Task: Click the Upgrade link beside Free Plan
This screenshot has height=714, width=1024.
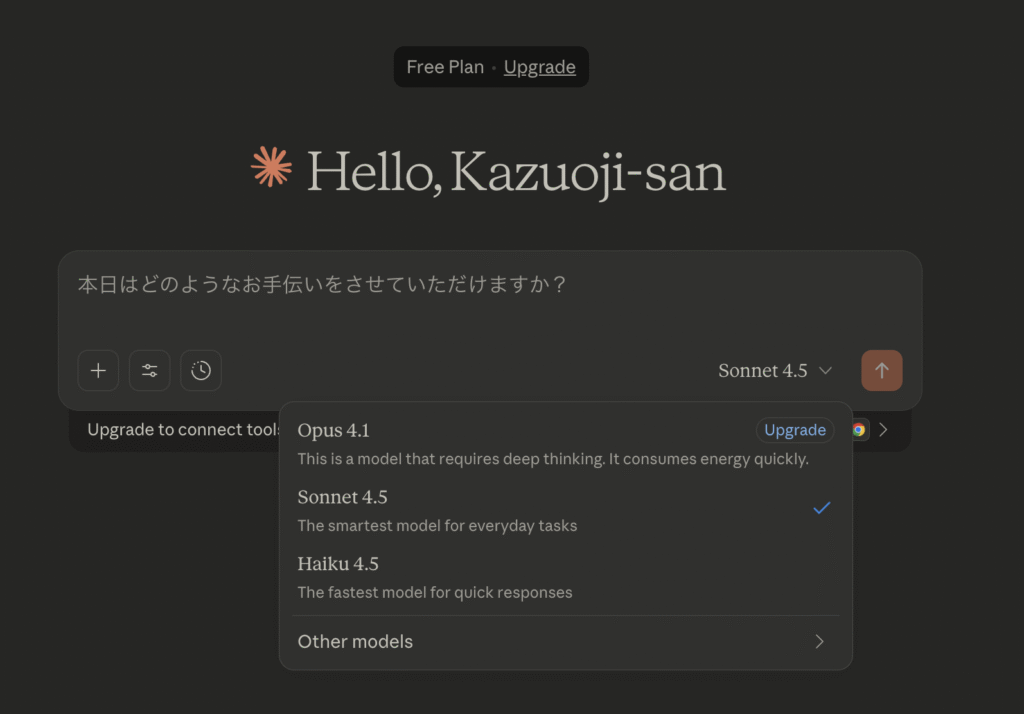Action: coord(539,67)
